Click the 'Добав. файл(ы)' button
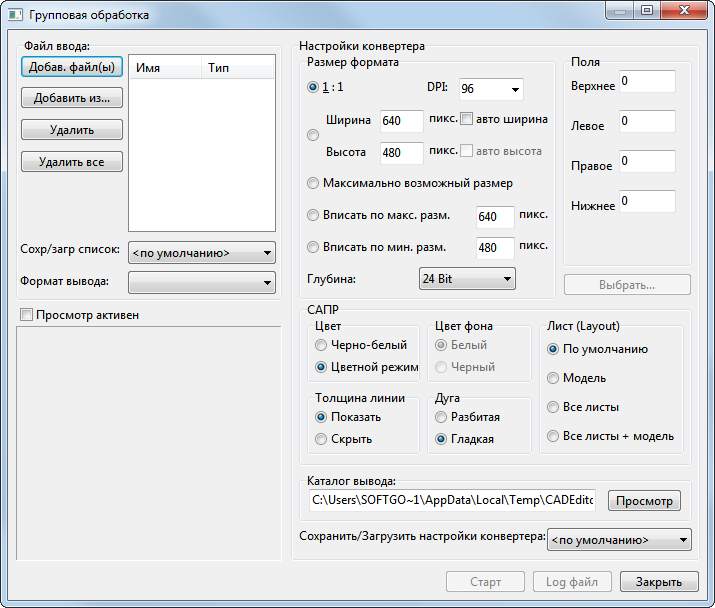 [x=71, y=68]
